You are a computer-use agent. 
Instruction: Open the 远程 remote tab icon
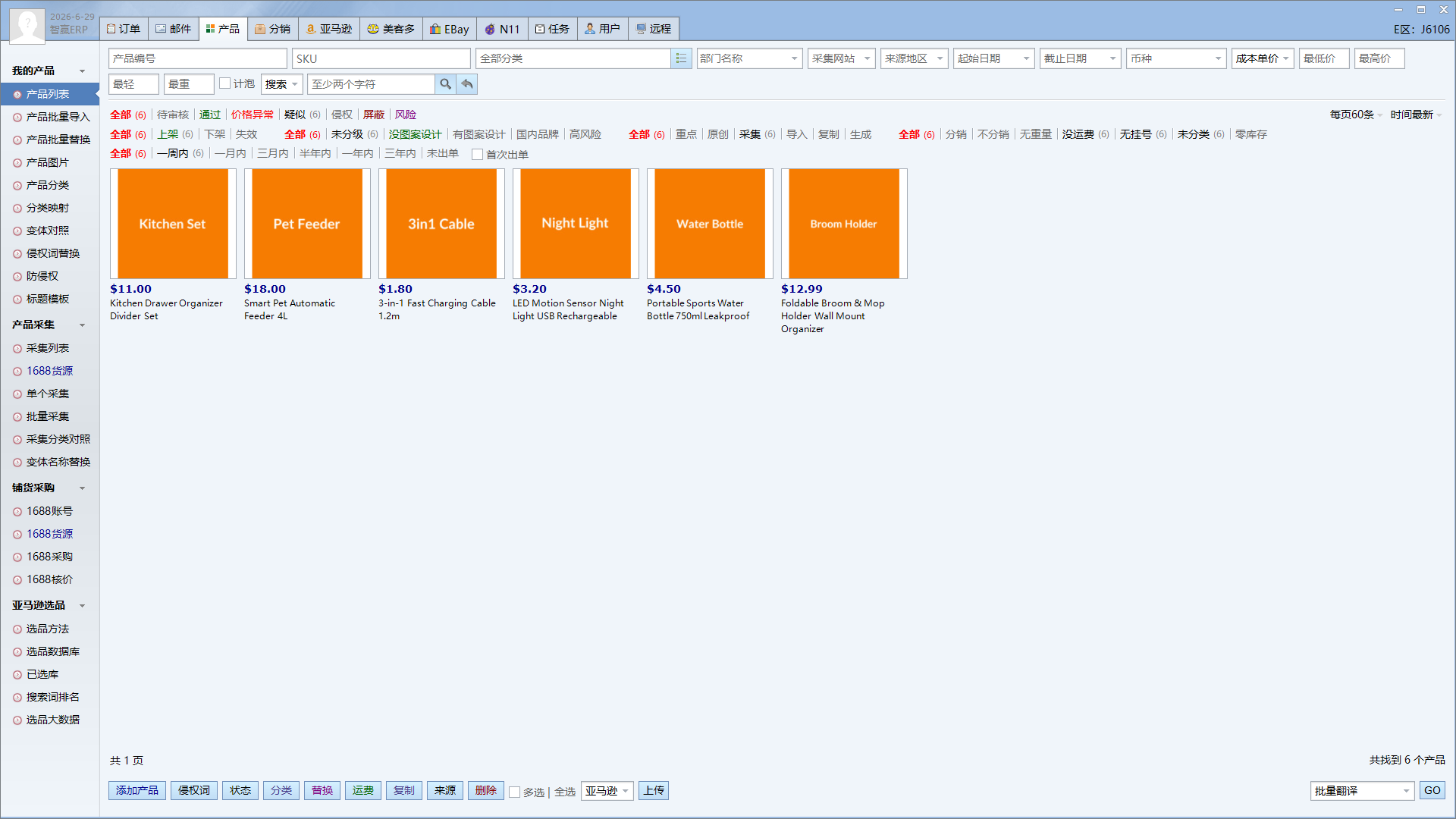(x=641, y=29)
